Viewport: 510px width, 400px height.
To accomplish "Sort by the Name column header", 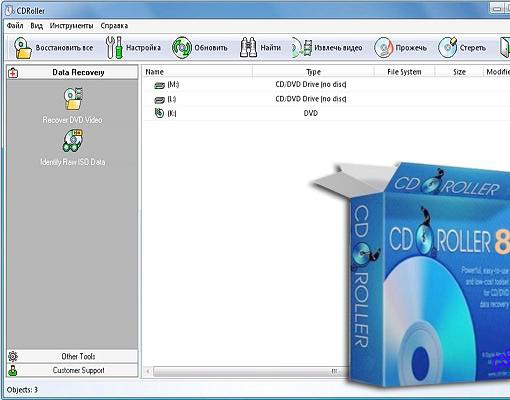I will [x=197, y=72].
